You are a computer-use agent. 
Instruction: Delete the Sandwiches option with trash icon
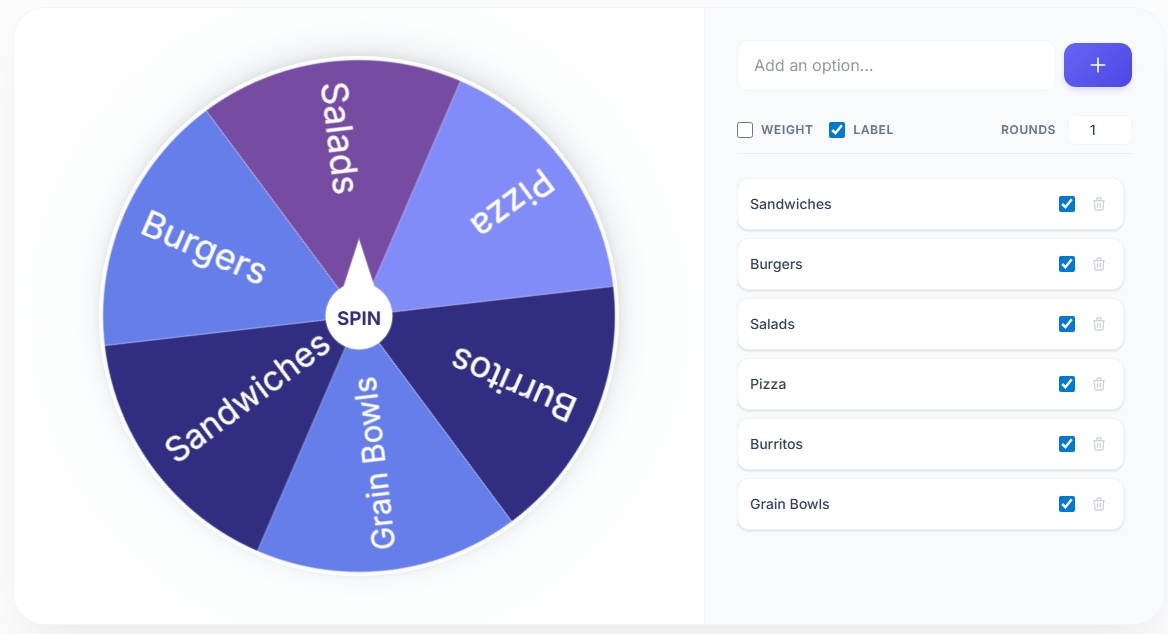[x=1099, y=204]
